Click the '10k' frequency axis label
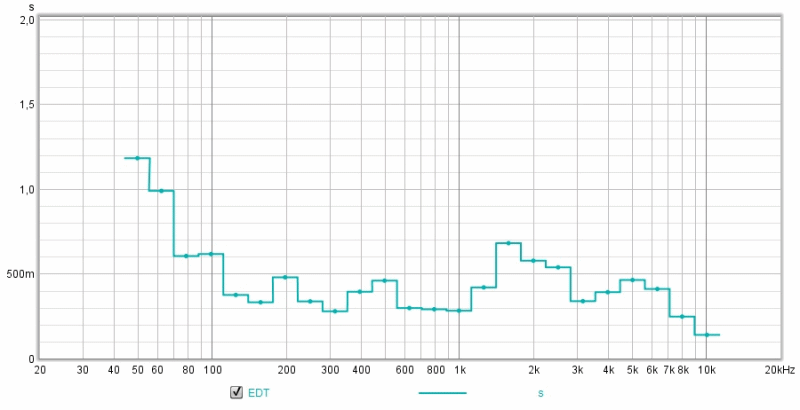 (x=707, y=370)
